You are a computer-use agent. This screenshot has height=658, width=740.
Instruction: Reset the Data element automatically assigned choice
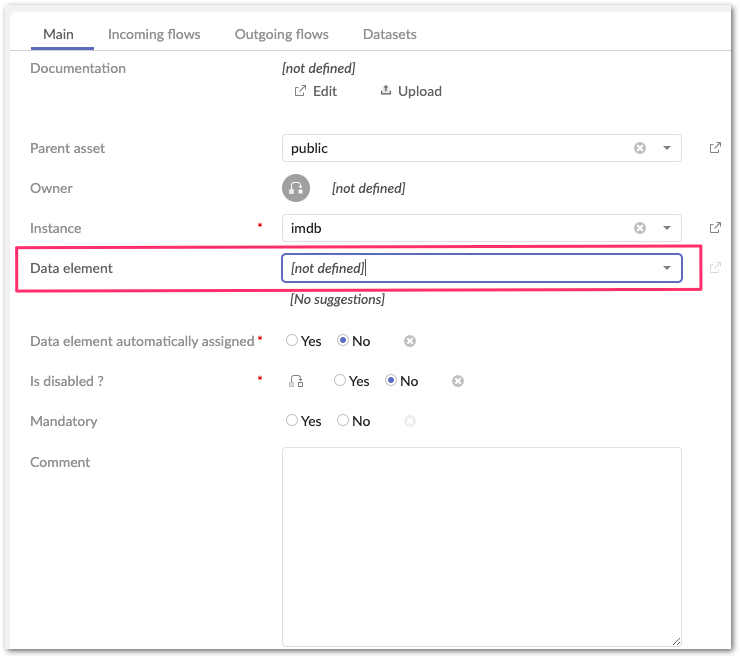(x=410, y=341)
